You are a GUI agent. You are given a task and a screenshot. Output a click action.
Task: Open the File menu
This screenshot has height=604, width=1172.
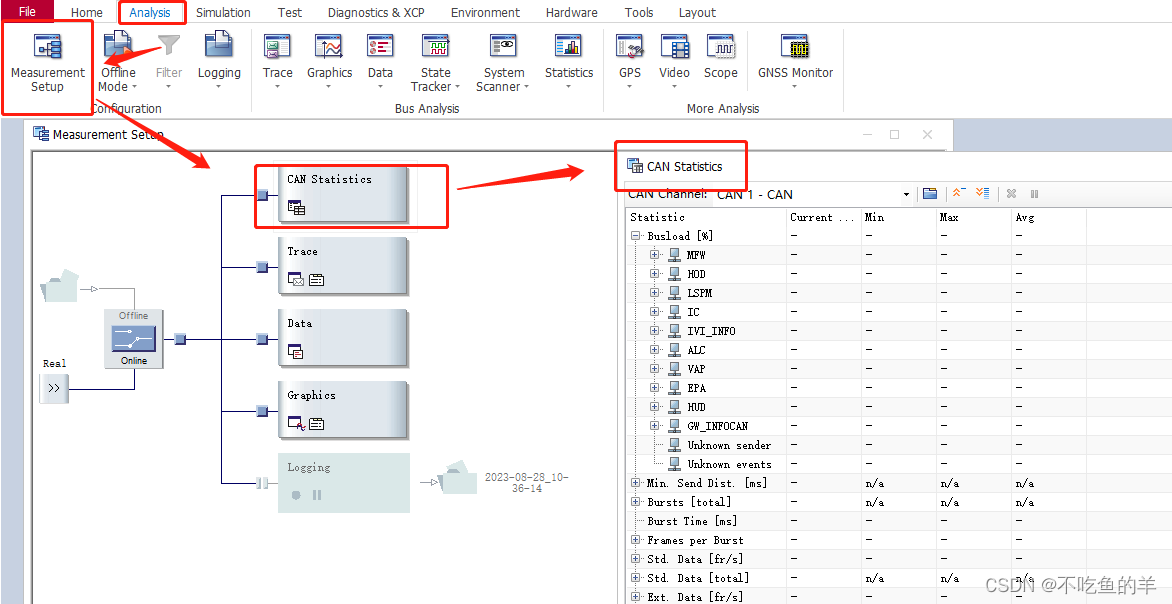pos(27,11)
